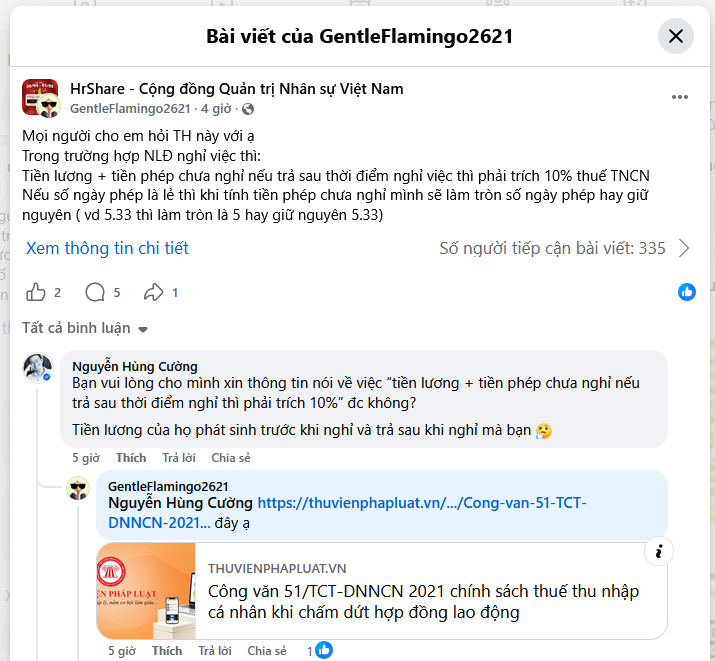
Task: Click the blue like reaction badge
Action: (x=687, y=292)
